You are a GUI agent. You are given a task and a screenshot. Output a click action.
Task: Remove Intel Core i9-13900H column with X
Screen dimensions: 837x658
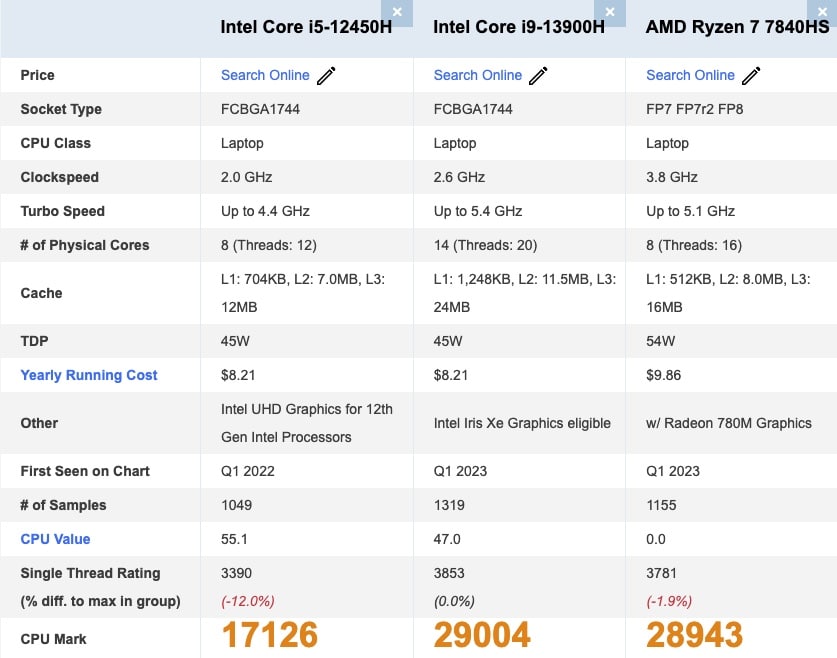click(610, 12)
